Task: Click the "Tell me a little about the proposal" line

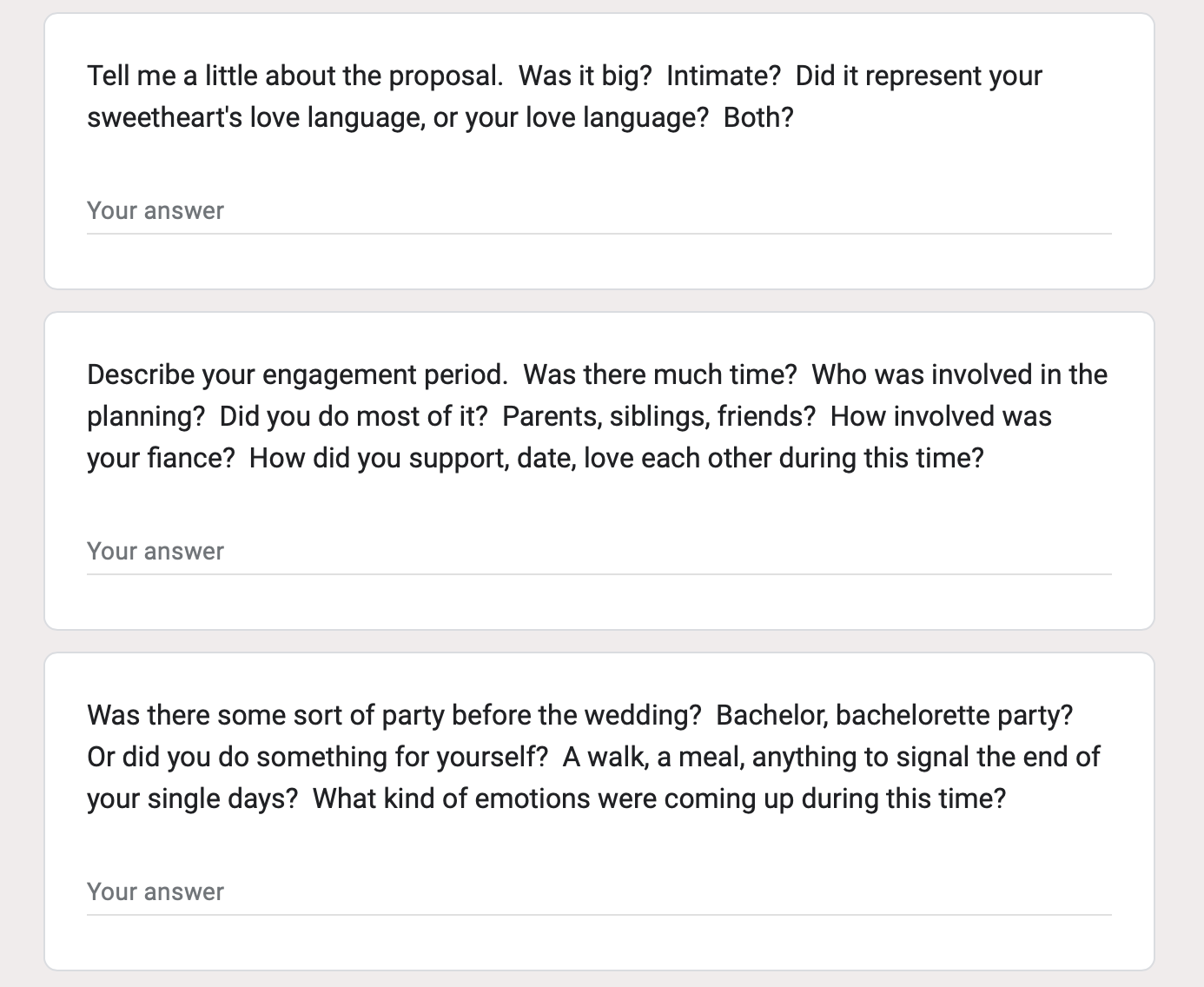Action: [564, 76]
